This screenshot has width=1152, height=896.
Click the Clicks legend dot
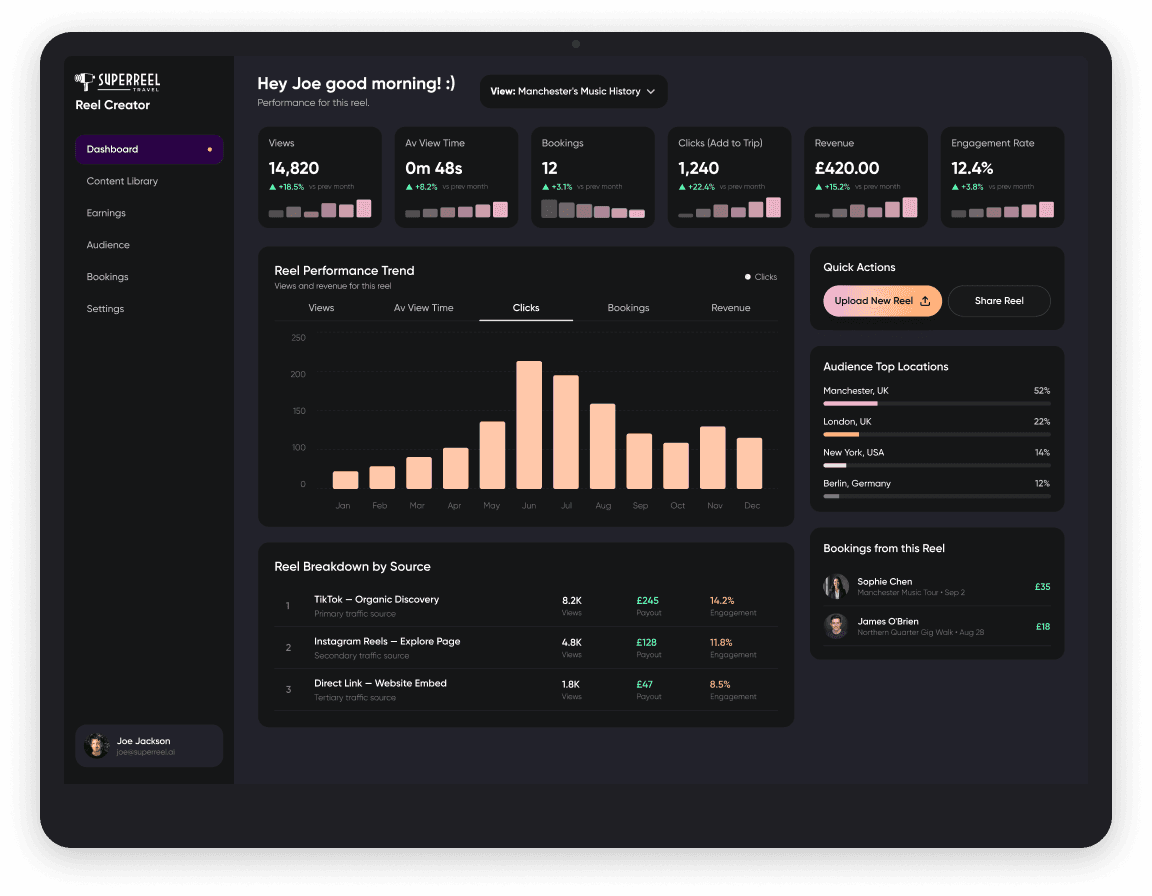coord(747,277)
